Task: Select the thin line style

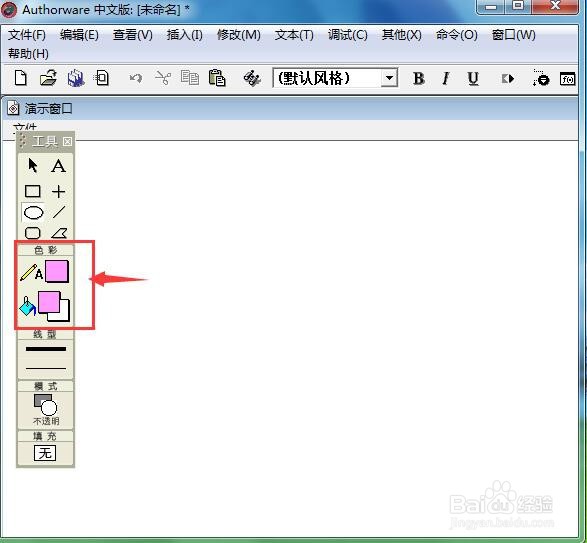Action: [x=46, y=368]
